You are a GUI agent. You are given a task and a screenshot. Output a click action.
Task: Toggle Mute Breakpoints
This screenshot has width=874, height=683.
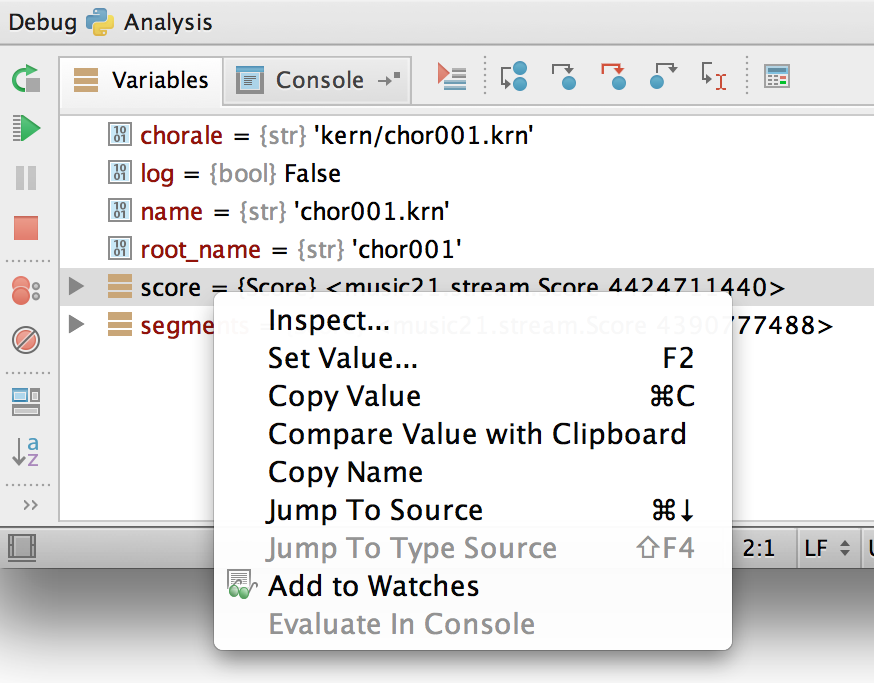26,340
